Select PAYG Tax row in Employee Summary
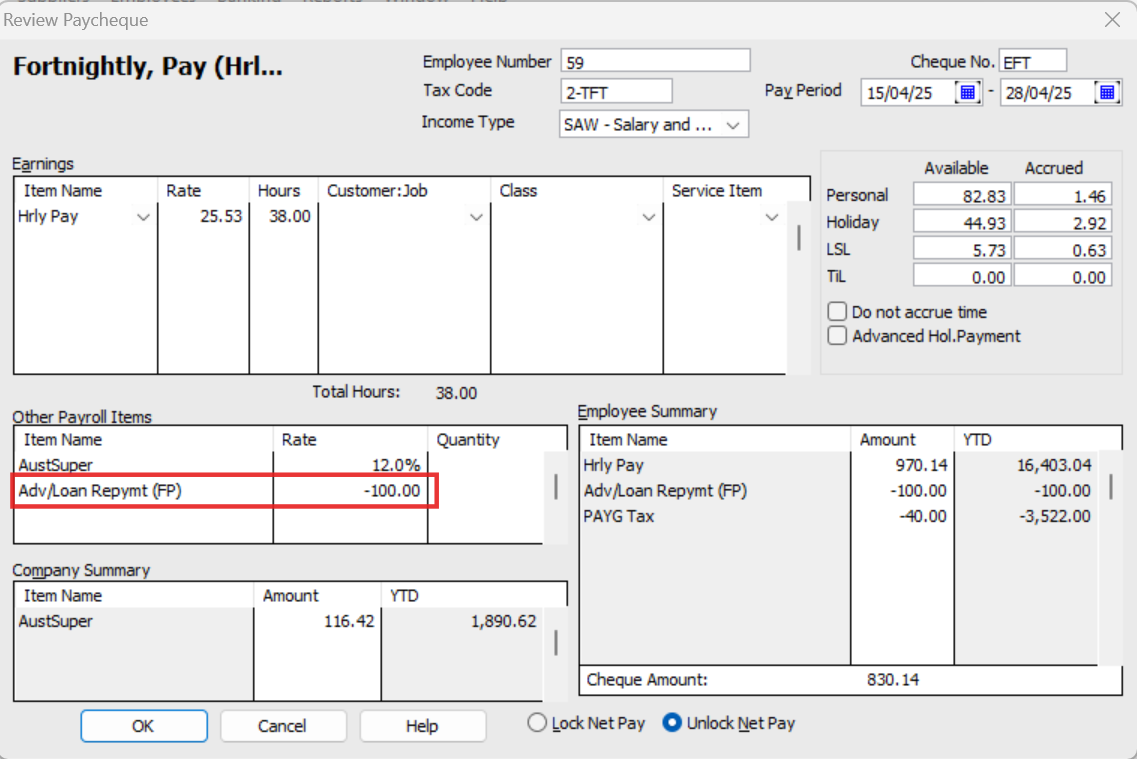 [839, 516]
